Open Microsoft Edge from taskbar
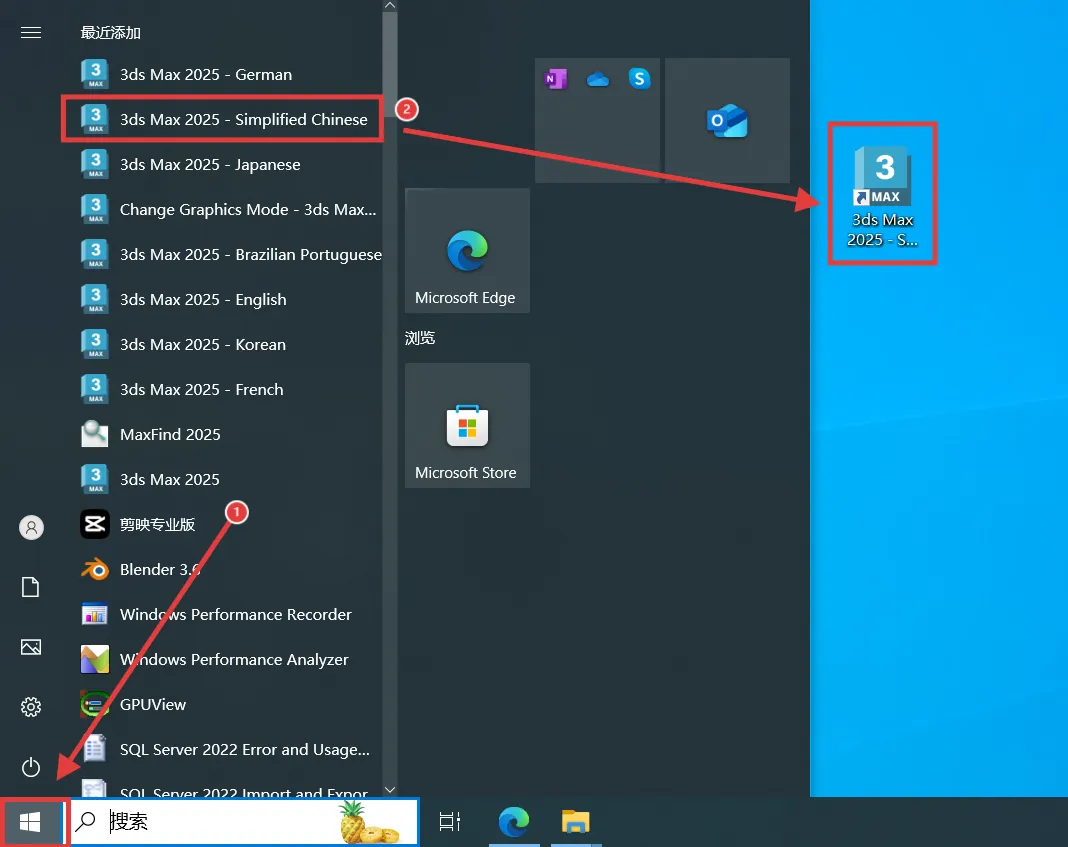The height and width of the screenshot is (847, 1068). click(514, 822)
